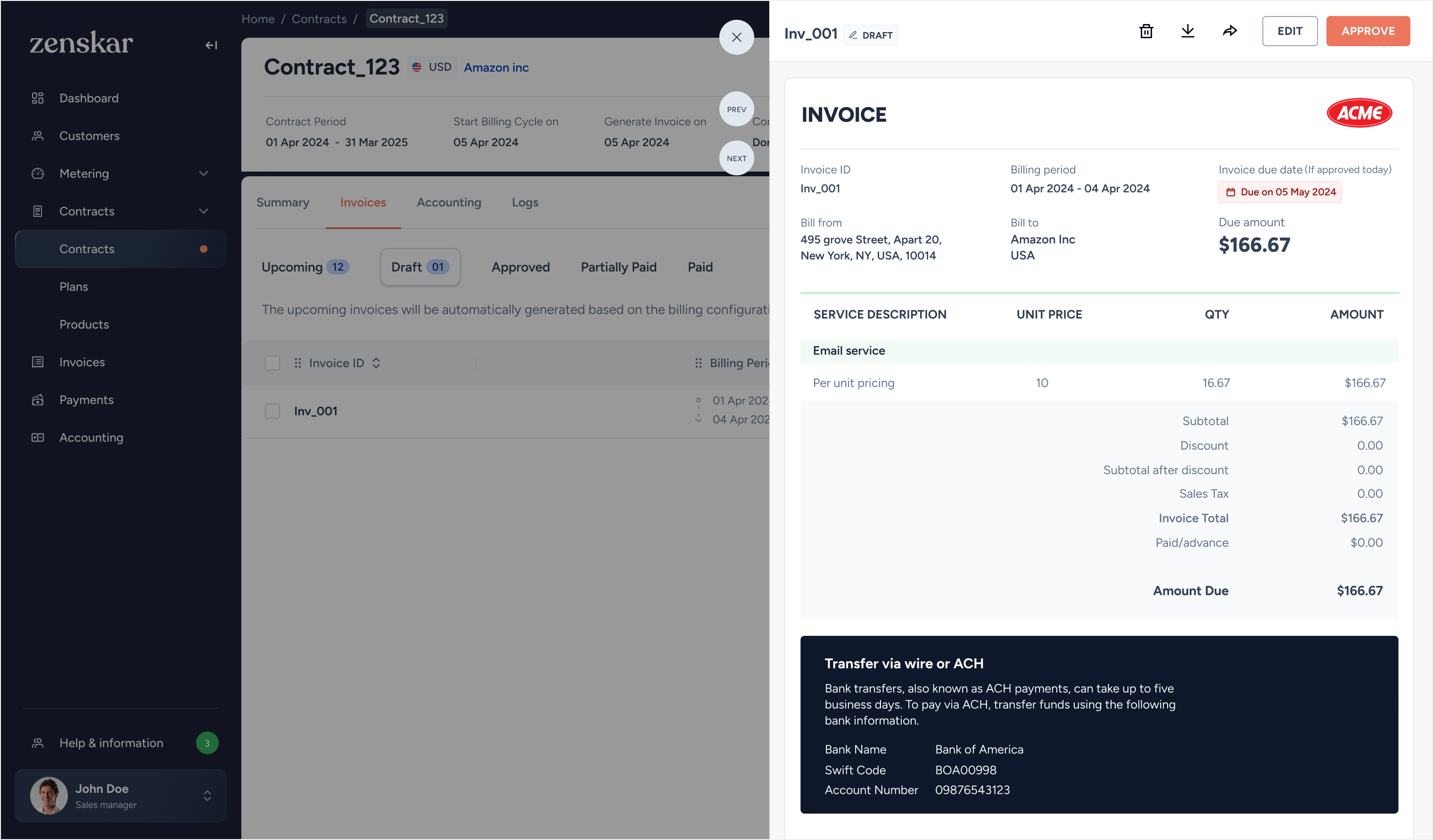Open the Logs tab
1433x840 pixels.
[525, 203]
